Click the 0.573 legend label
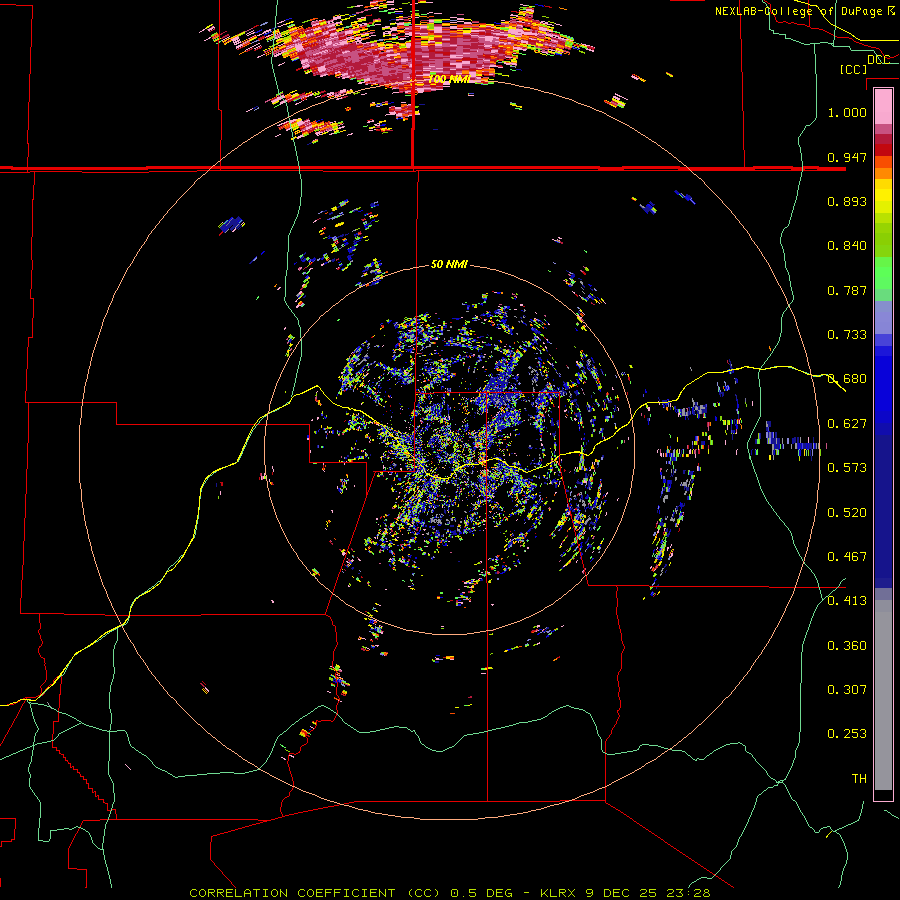 (847, 468)
